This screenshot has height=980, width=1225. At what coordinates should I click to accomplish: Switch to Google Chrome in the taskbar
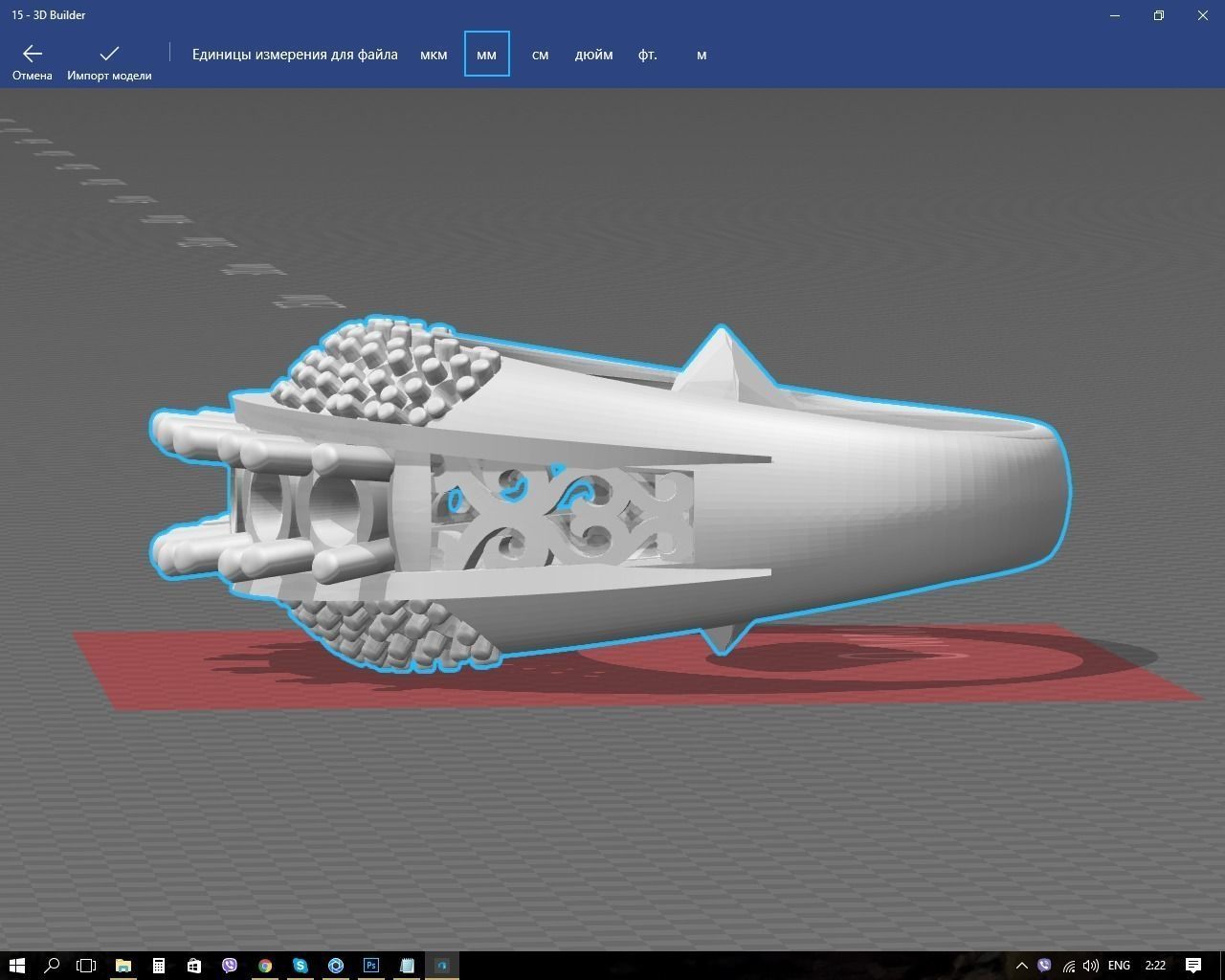coord(265,966)
